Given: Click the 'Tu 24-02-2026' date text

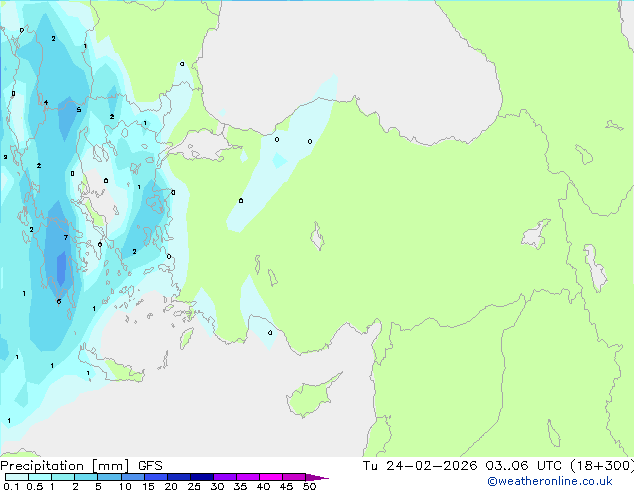Looking at the screenshot, I should pyautogui.click(x=420, y=466).
